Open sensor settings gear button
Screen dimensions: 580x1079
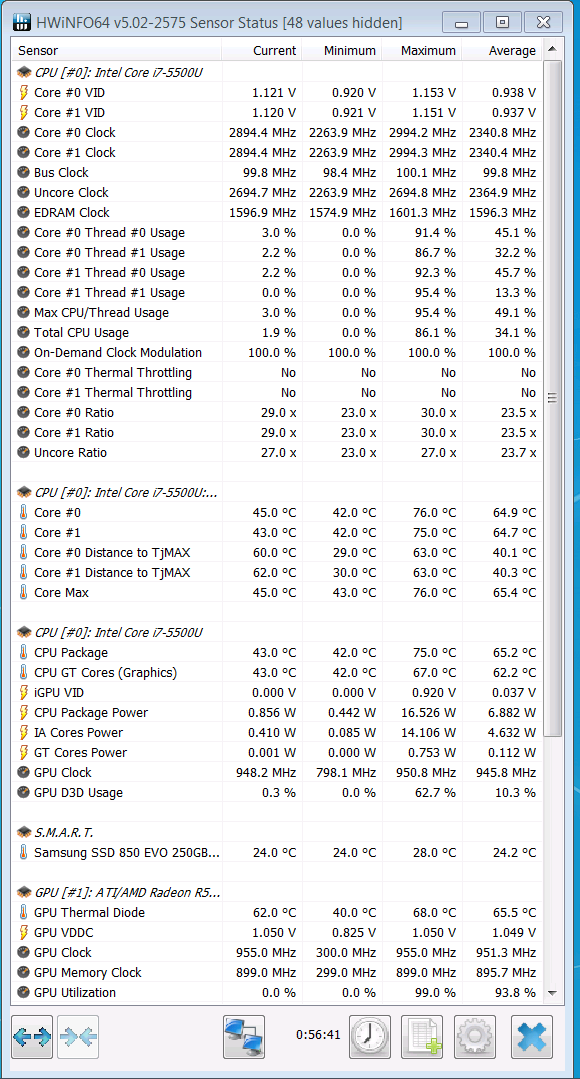click(x=474, y=1037)
